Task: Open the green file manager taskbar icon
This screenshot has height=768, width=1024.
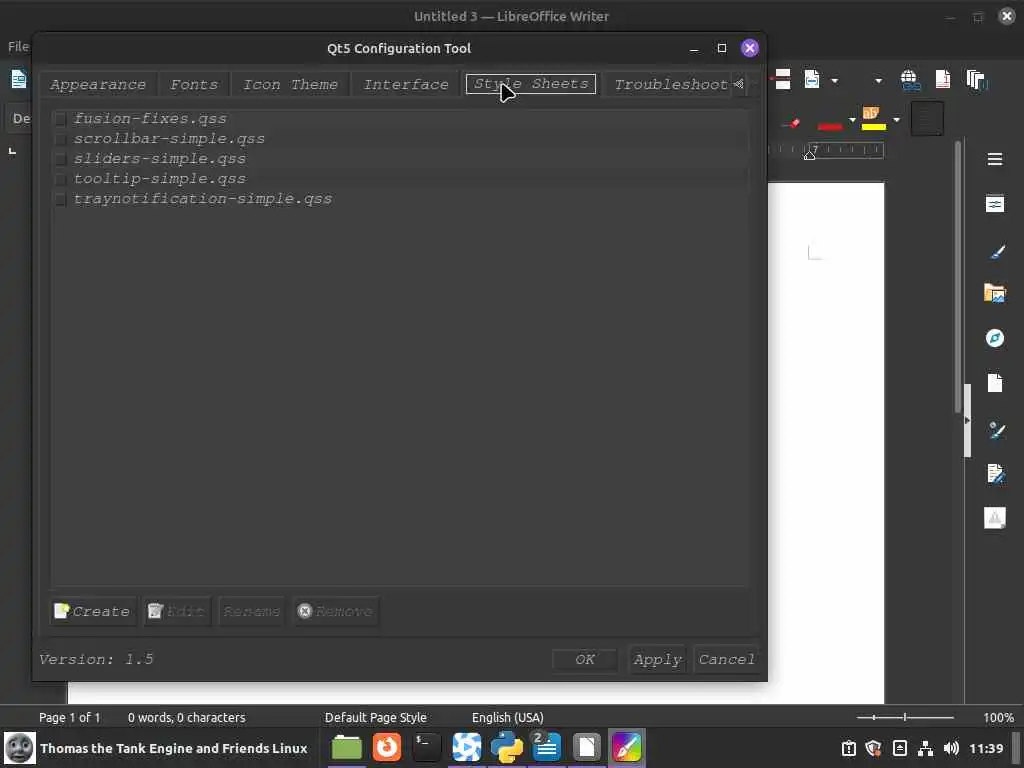Action: (347, 748)
